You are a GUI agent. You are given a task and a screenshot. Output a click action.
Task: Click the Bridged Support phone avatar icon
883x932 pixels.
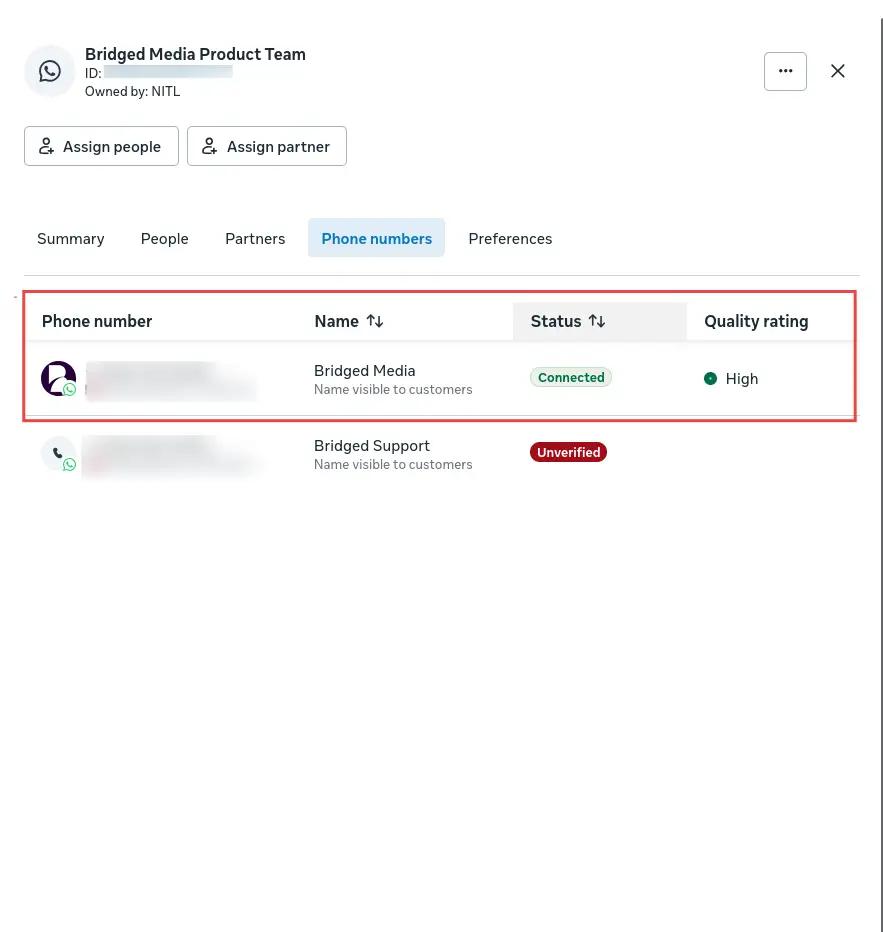click(x=58, y=454)
